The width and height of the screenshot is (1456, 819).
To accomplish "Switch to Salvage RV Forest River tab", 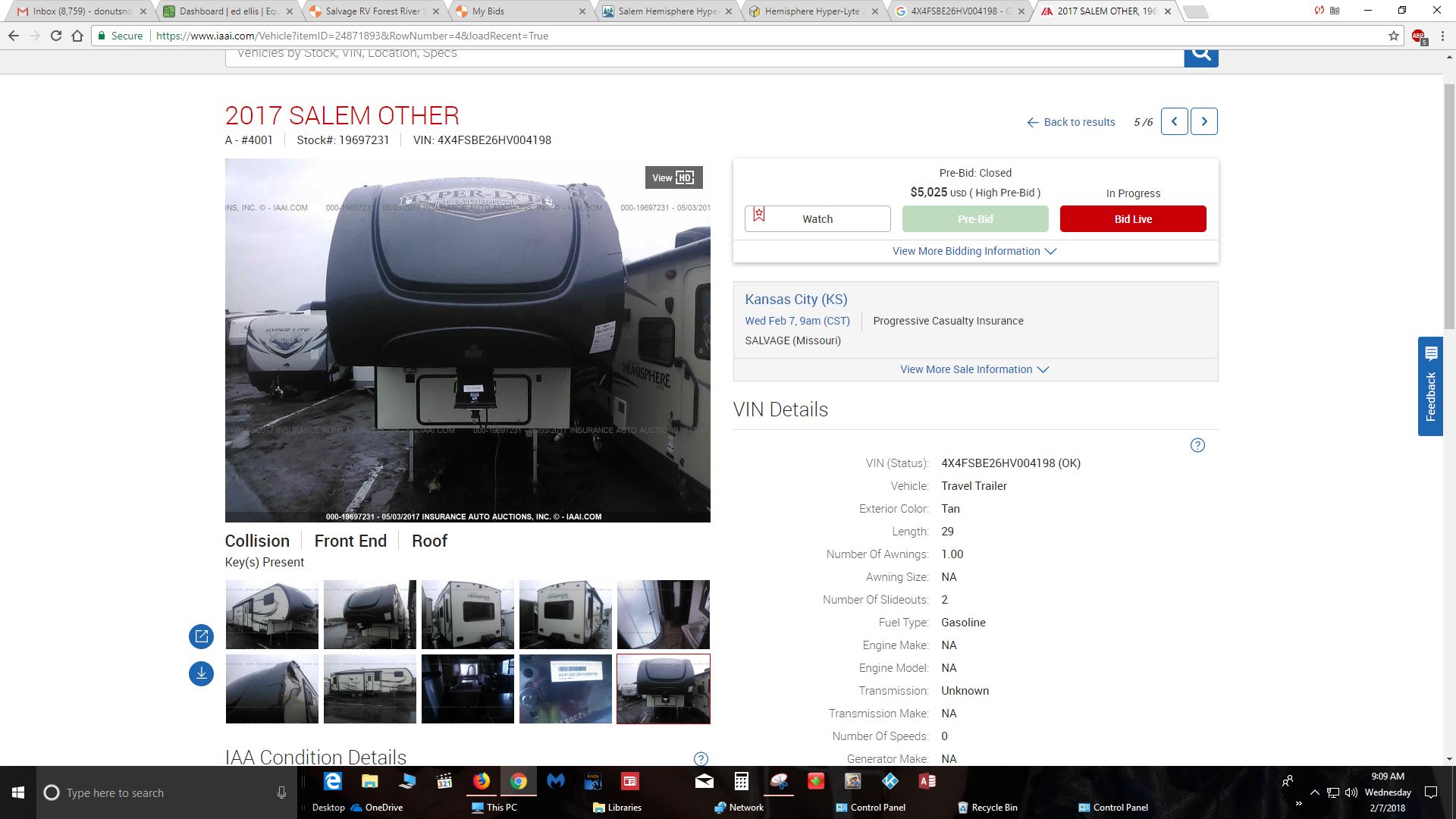I will pos(375,11).
